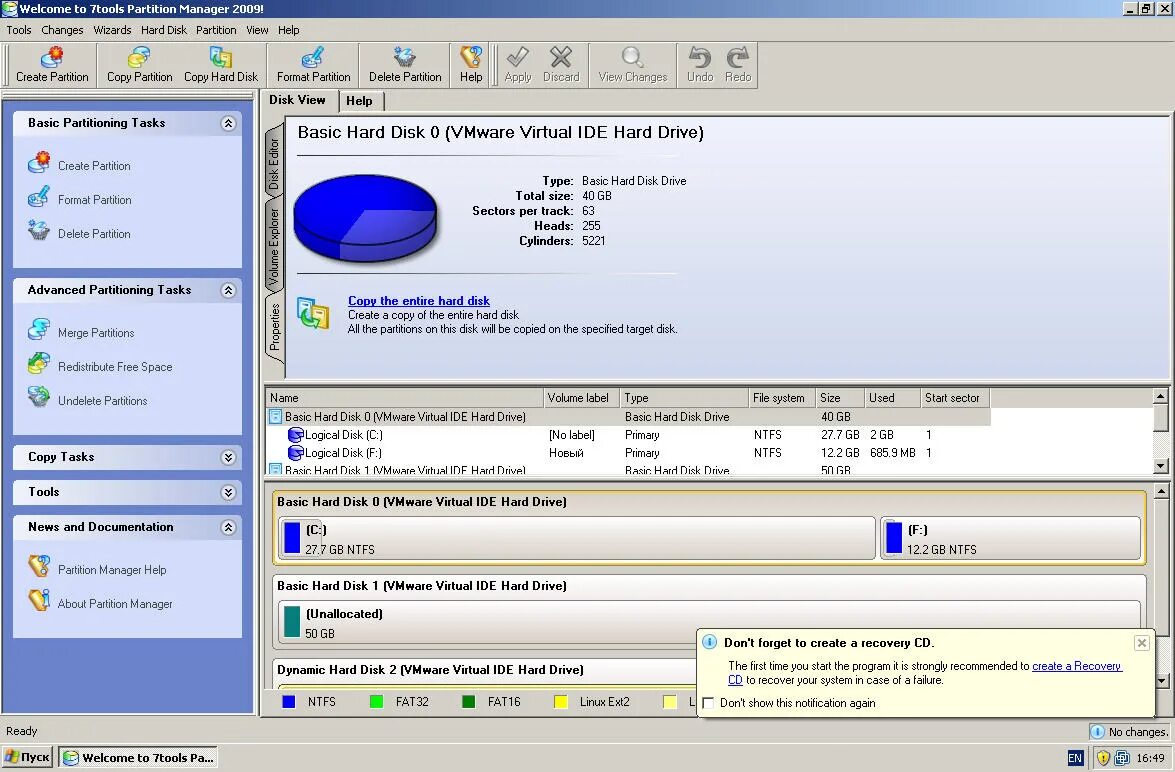The image size is (1175, 772).
Task: Collapse the Advanced Partitioning Tasks panel
Action: click(229, 291)
